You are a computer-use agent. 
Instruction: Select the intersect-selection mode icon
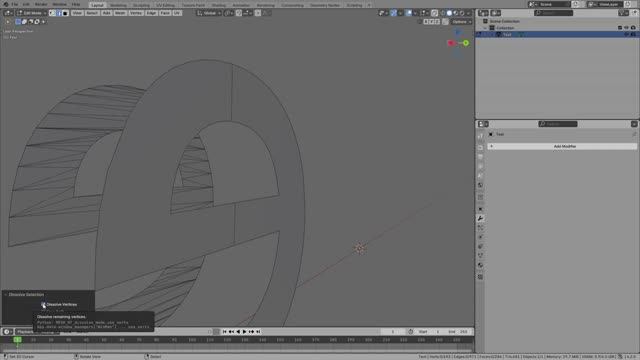(43, 22)
